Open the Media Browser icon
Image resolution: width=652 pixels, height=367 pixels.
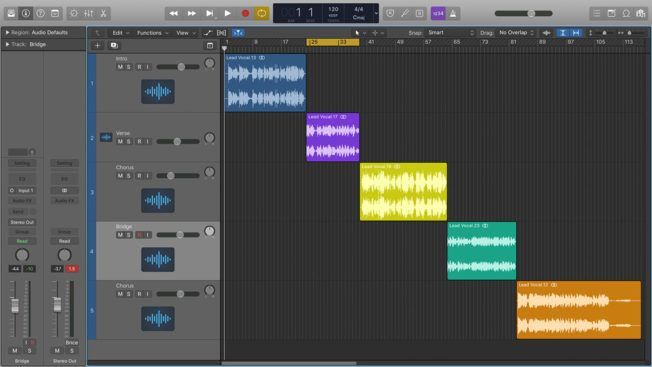[x=640, y=13]
